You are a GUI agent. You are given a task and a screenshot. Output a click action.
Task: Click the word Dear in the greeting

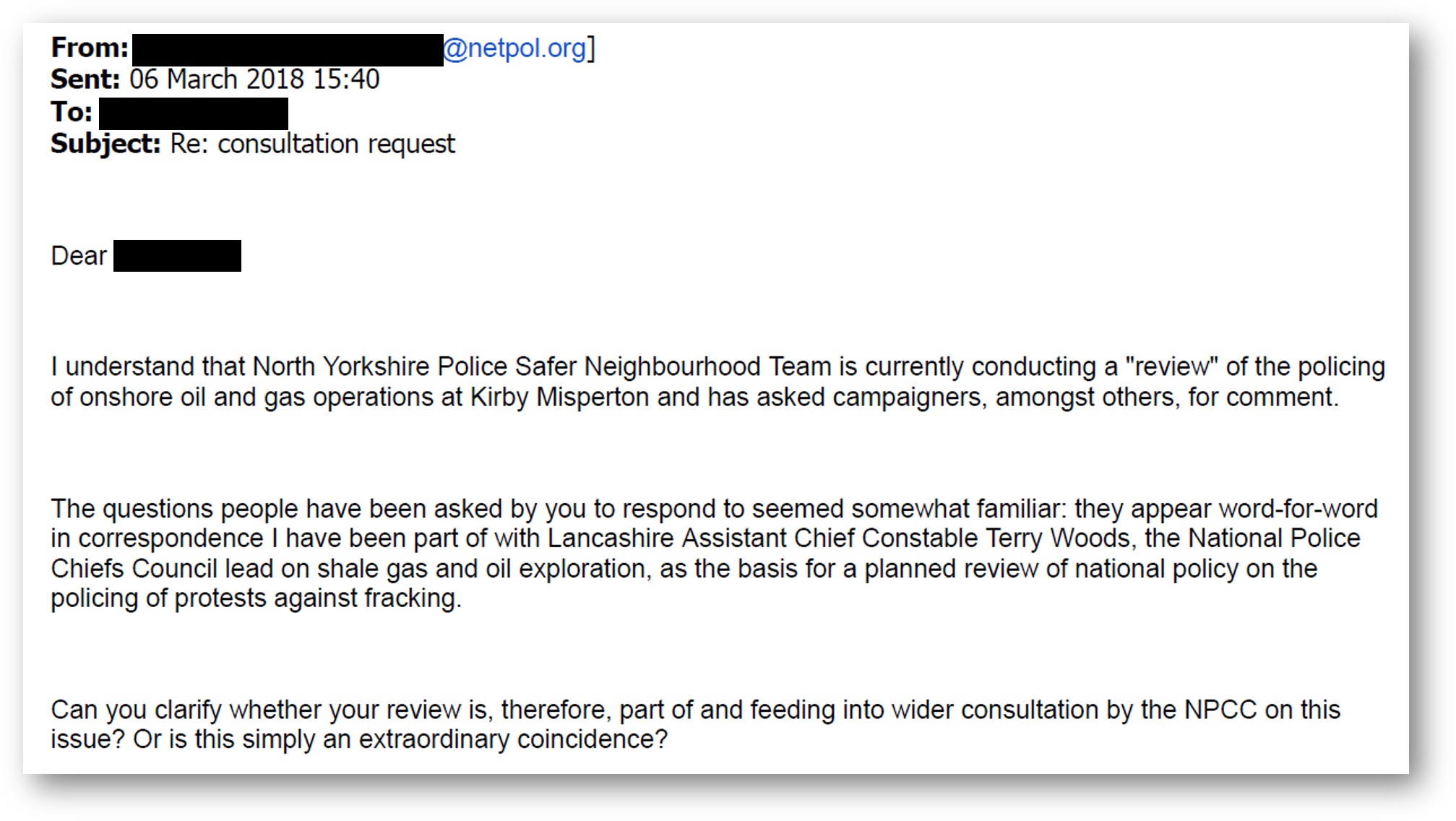[x=79, y=256]
